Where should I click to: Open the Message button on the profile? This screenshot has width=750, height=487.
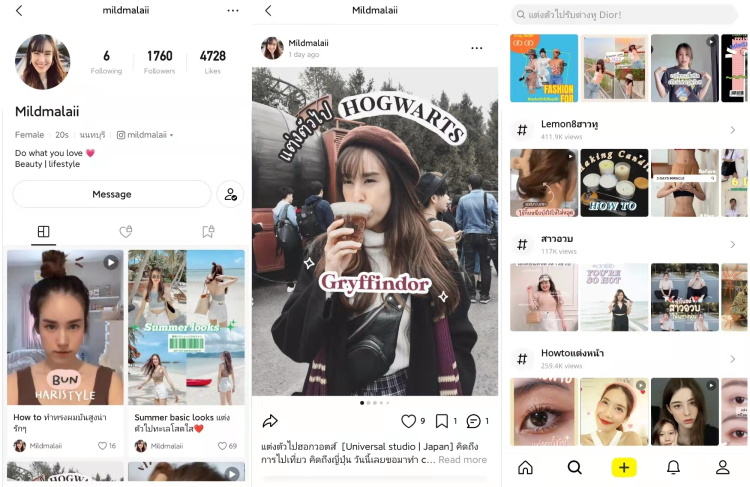point(112,194)
